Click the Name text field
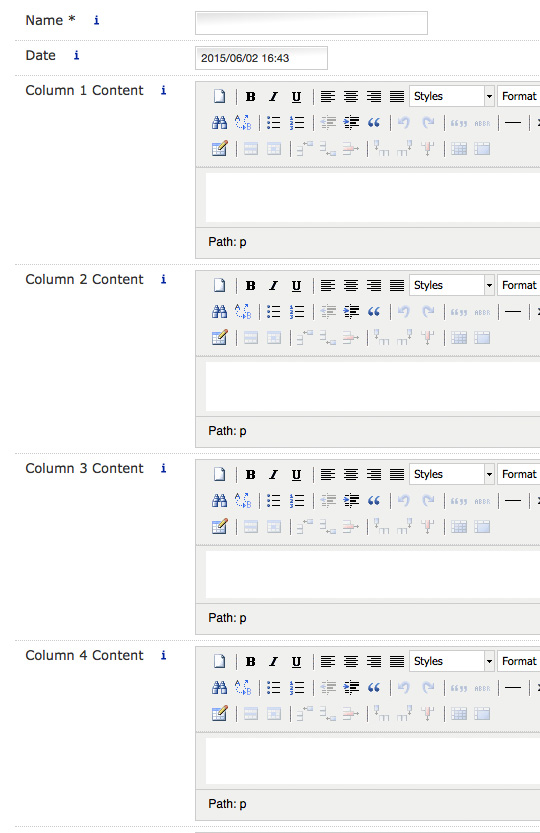This screenshot has width=540, height=833. pyautogui.click(x=311, y=23)
